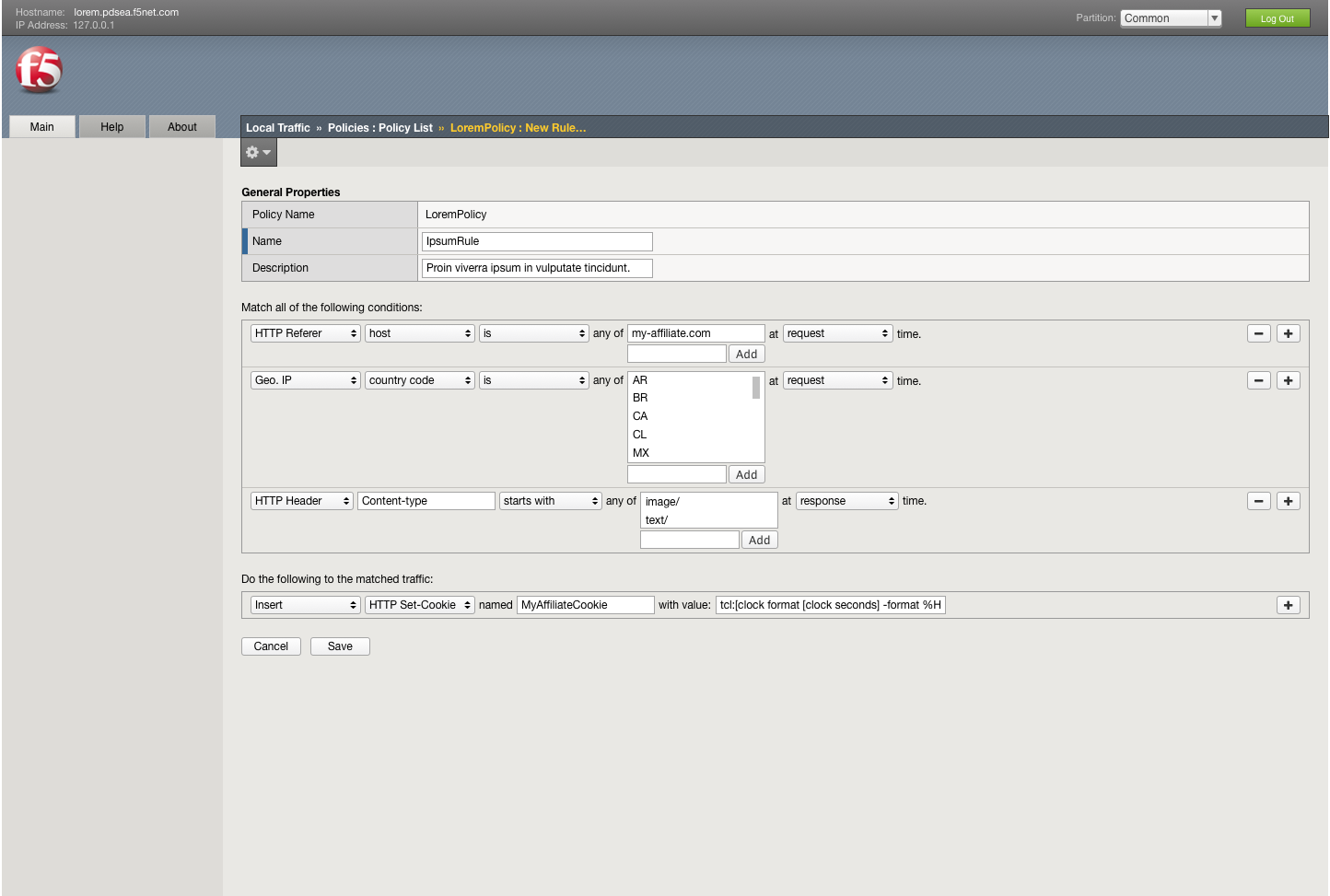The width and height of the screenshot is (1330, 896).
Task: Select my-affiliate.com in value list
Action: (x=696, y=333)
